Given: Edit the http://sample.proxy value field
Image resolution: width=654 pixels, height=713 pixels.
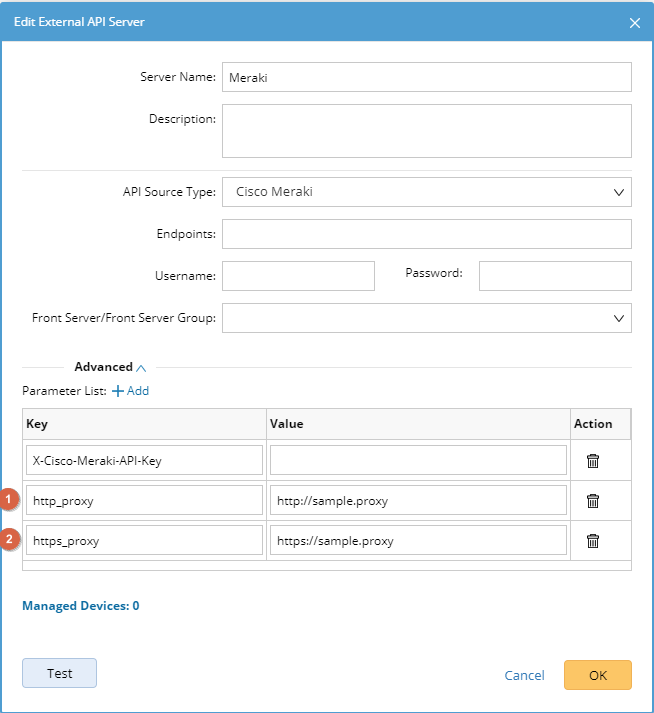Looking at the screenshot, I should 418,500.
